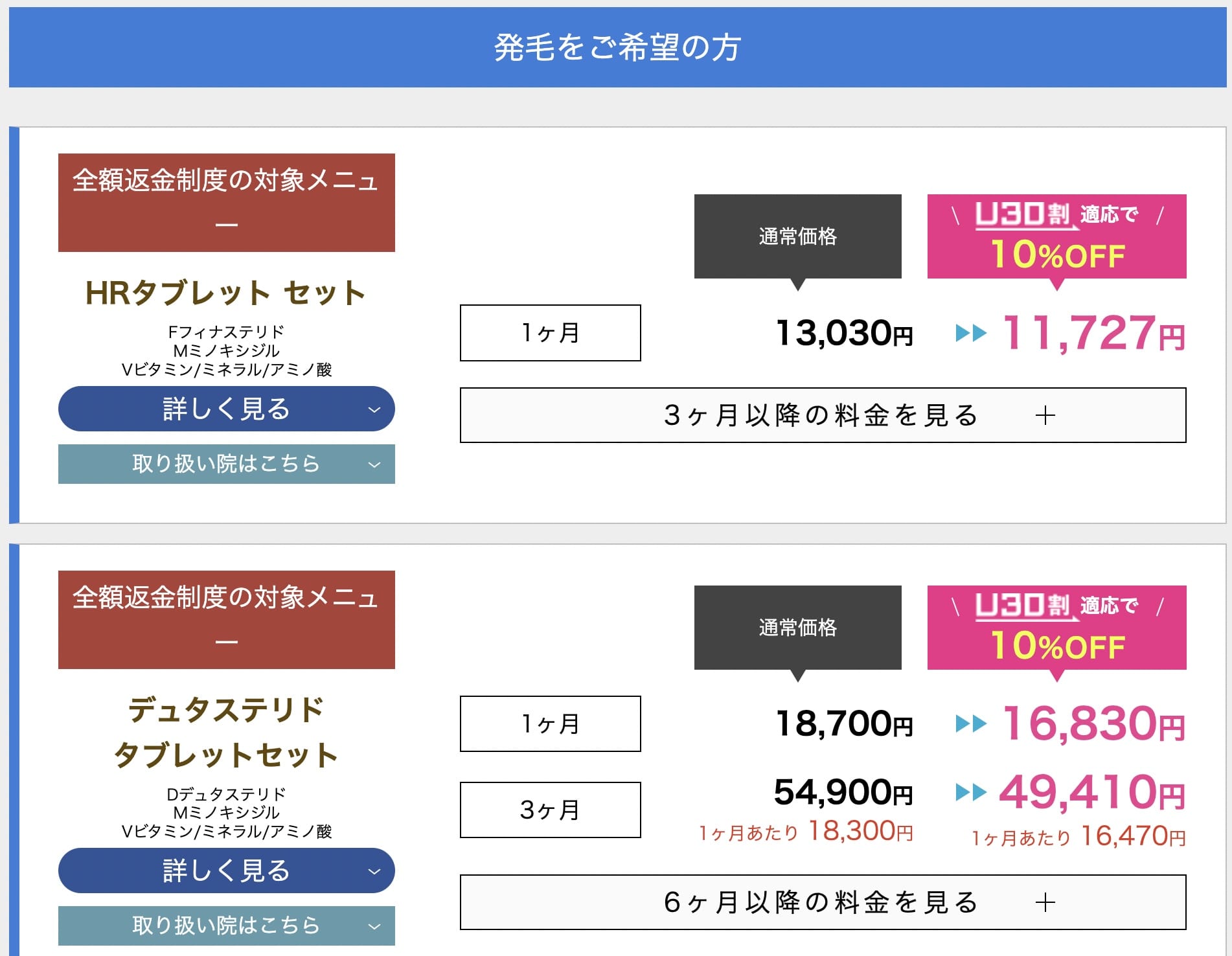Click plus icon on 6ヶ月以降 price bar
The image size is (1232, 956).
1045,903
